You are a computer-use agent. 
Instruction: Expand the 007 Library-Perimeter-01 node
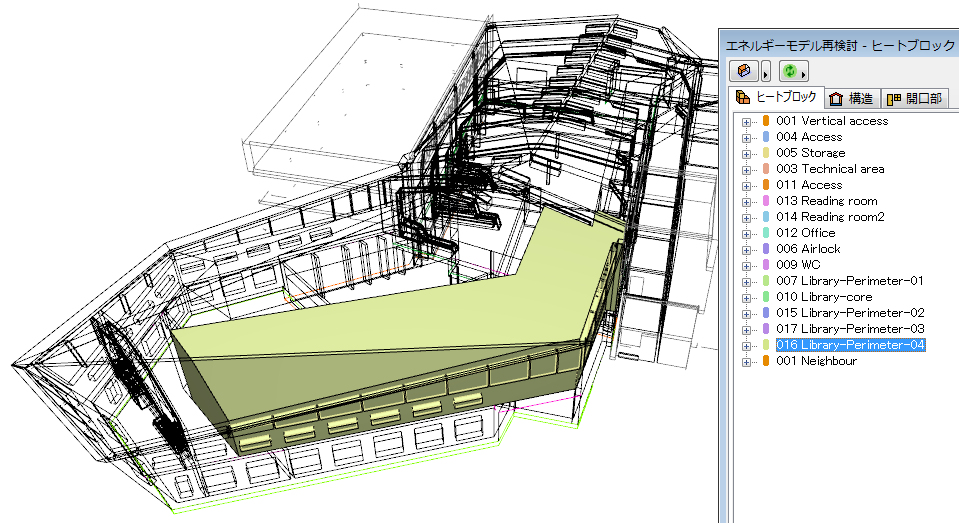coord(746,281)
